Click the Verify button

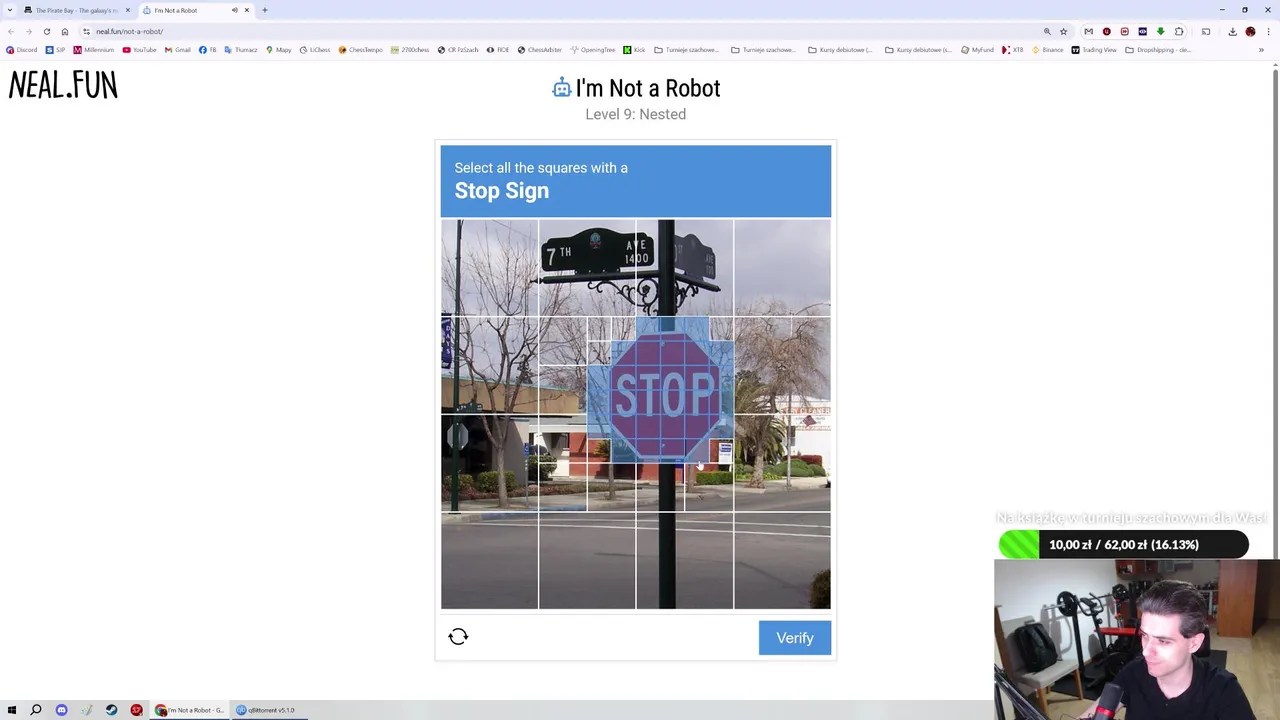coord(795,638)
